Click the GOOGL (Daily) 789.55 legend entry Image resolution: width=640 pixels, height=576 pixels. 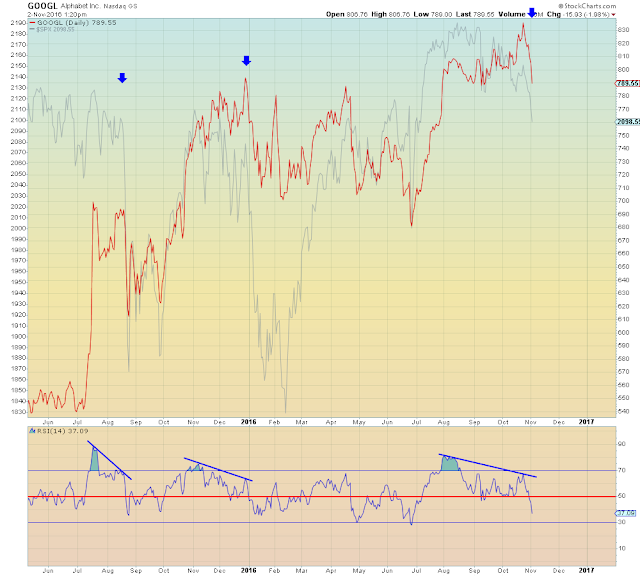[x=76, y=22]
